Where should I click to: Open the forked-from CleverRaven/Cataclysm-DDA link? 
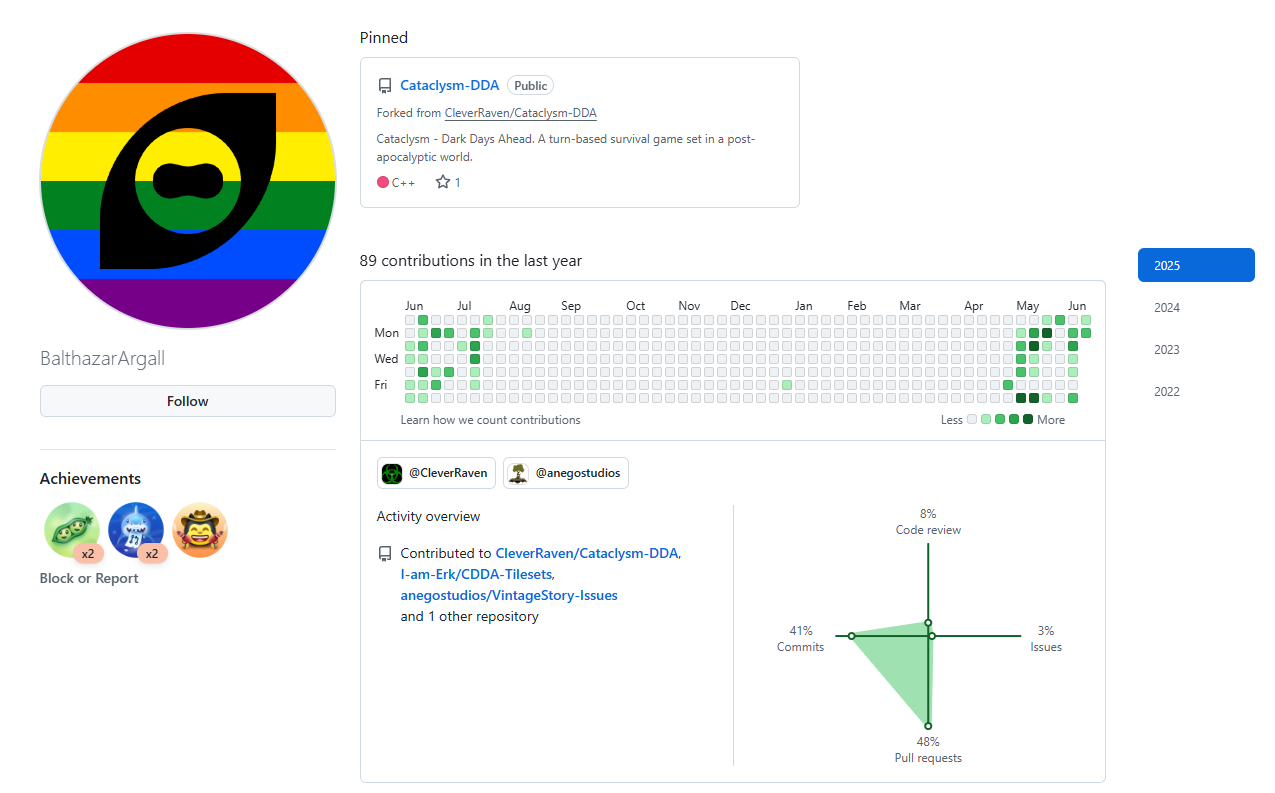click(x=520, y=113)
